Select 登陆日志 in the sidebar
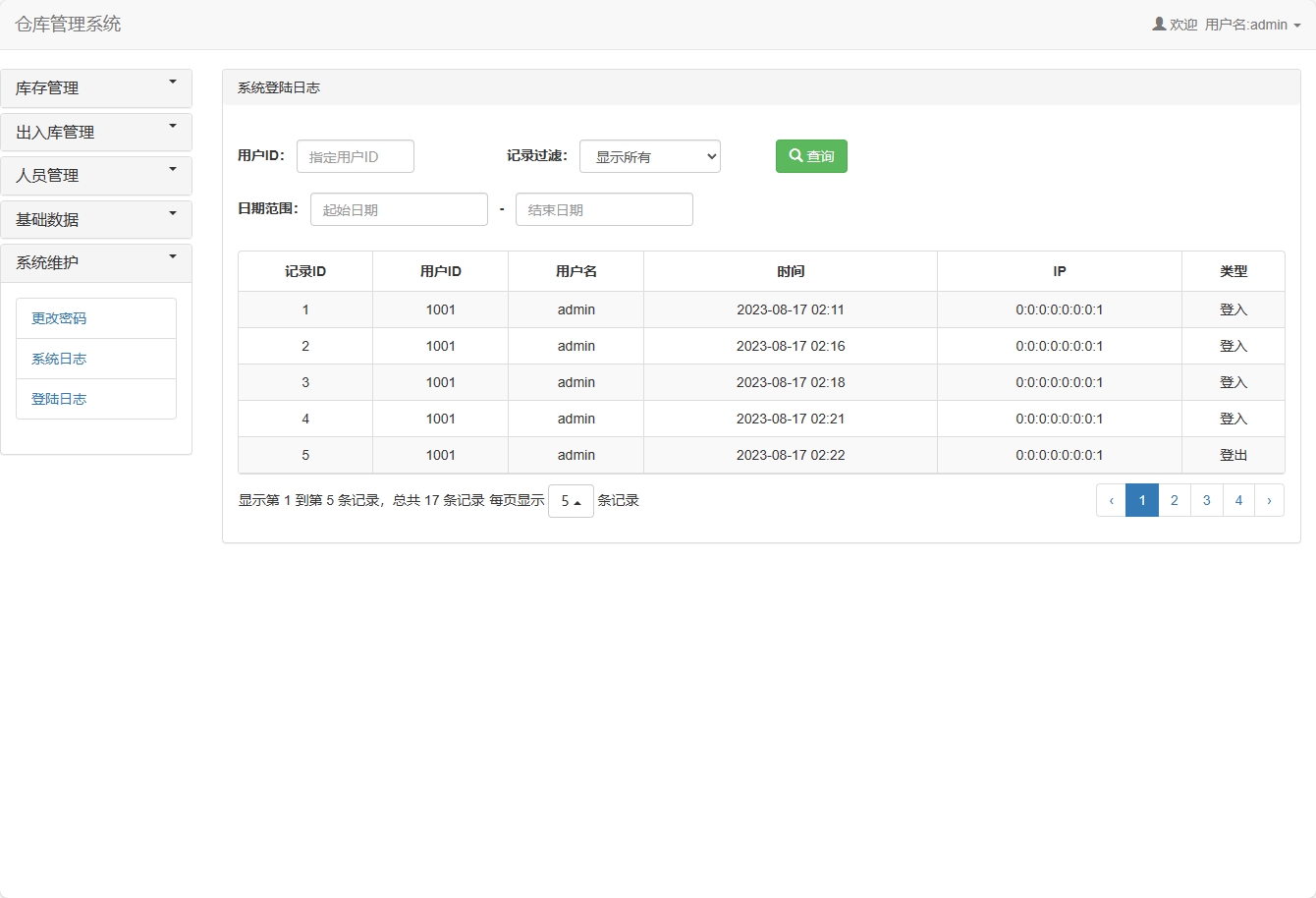Viewport: 1316px width, 898px height. click(59, 399)
